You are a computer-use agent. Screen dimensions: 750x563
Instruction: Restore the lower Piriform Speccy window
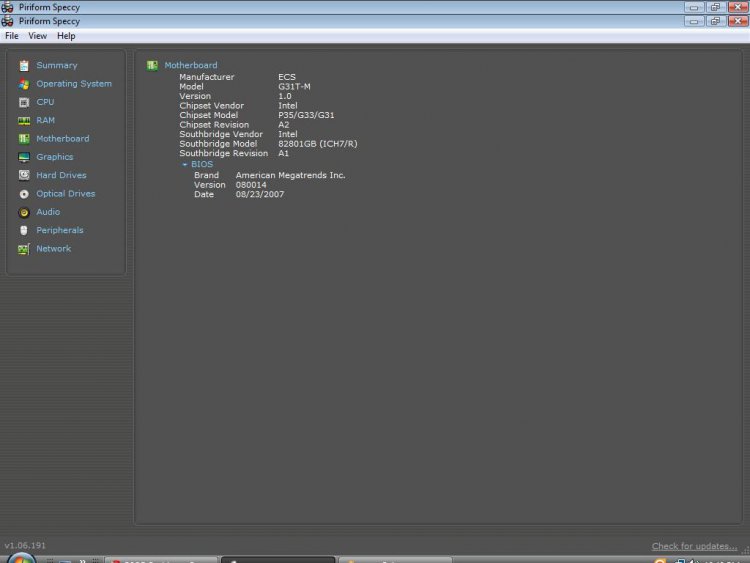716,21
